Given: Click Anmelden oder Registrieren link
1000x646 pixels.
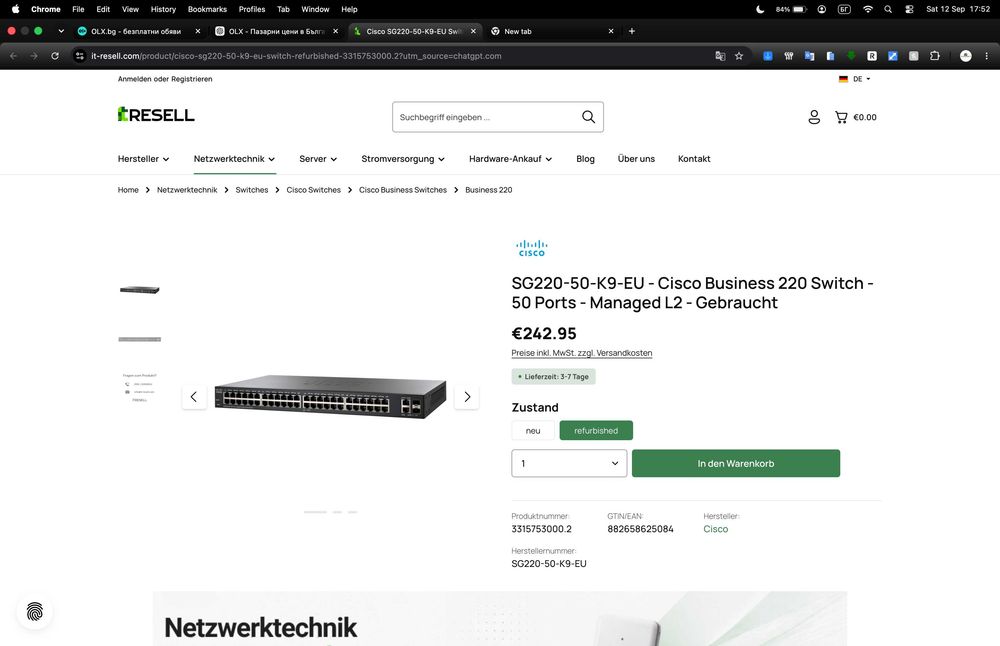Looking at the screenshot, I should tap(165, 79).
